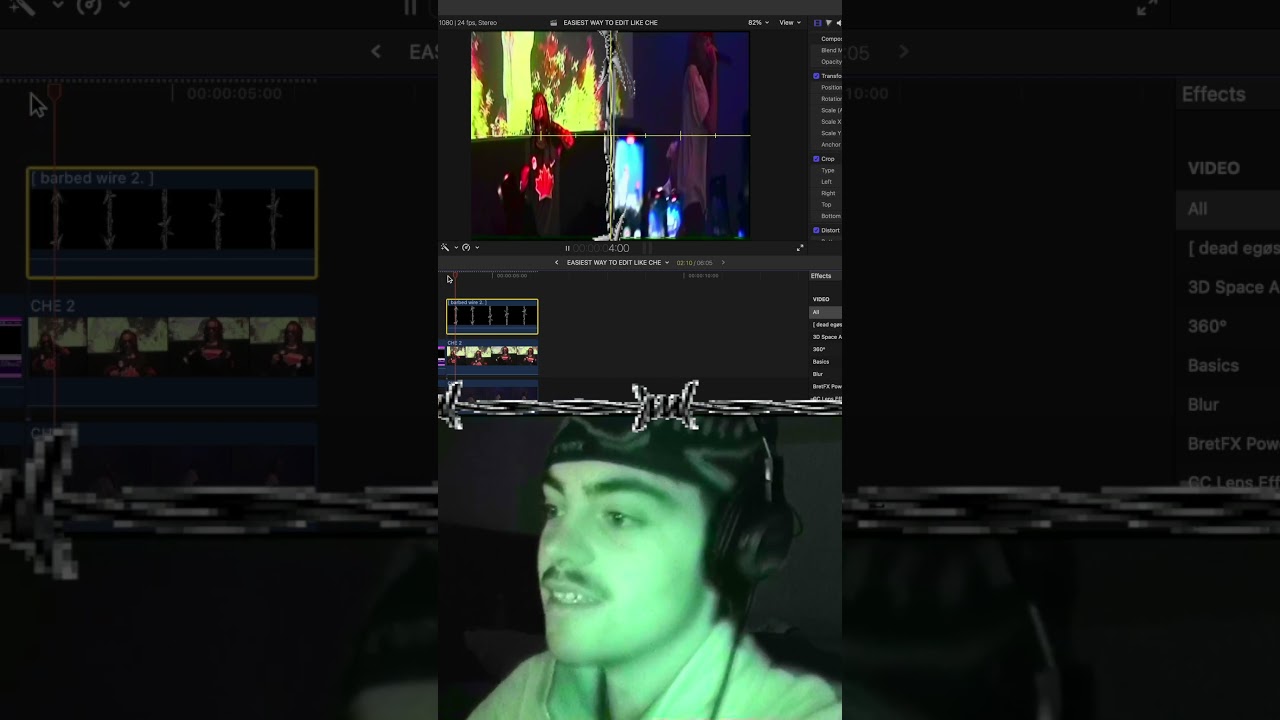Enter full-screen viewer with arrows icon
The height and width of the screenshot is (720, 1280).
[800, 248]
